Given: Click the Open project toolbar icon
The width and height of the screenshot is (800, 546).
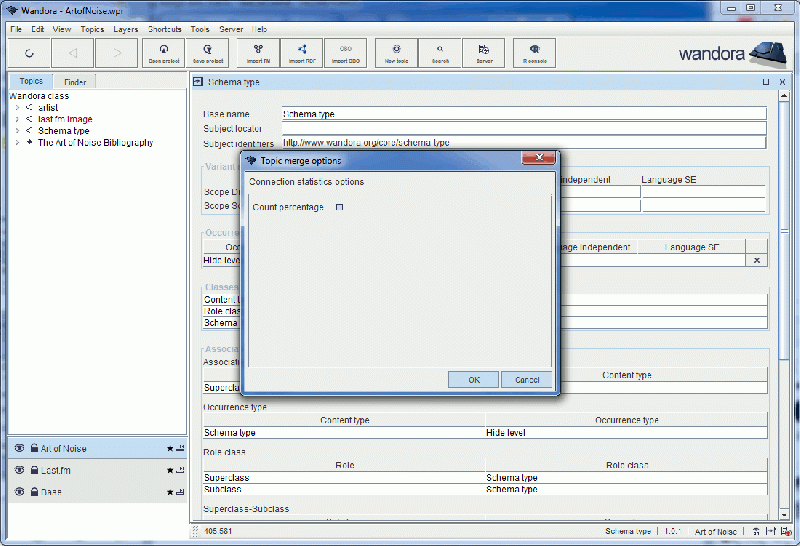Looking at the screenshot, I should (x=163, y=52).
